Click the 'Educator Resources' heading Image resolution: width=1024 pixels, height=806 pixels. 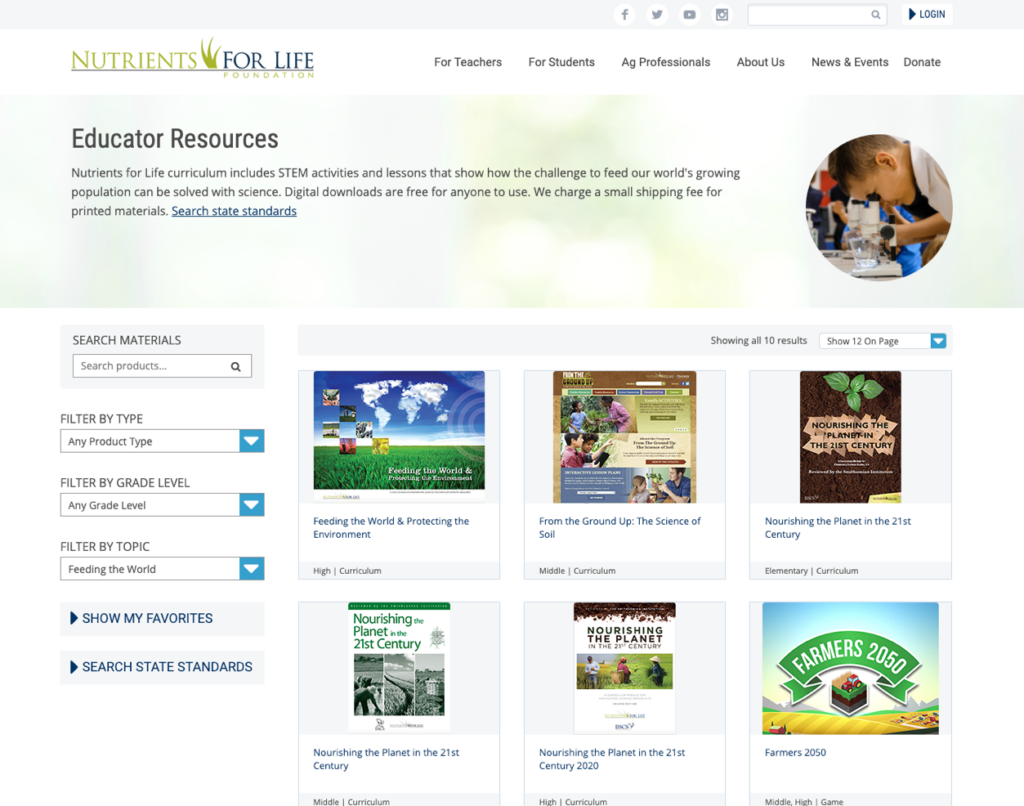coord(174,138)
